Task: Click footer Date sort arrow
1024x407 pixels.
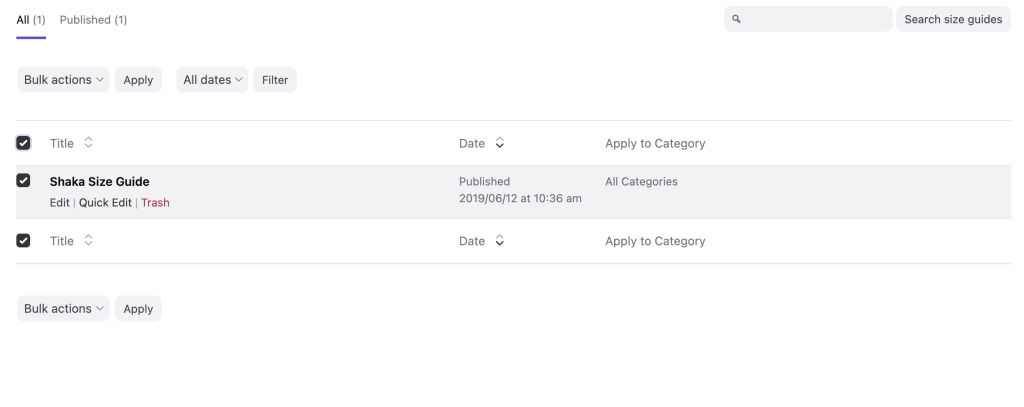Action: point(500,241)
